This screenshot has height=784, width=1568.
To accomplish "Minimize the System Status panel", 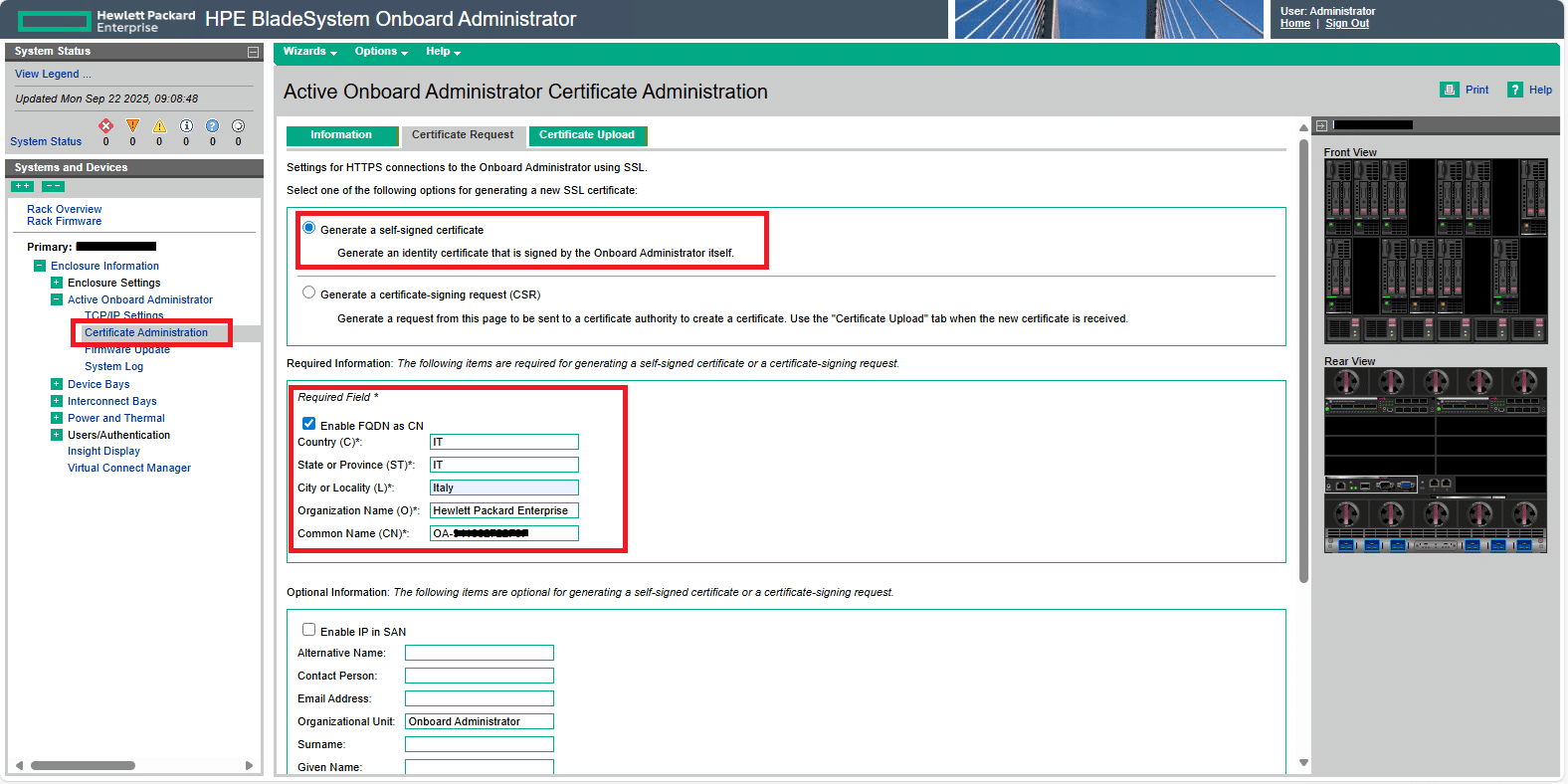I will (253, 52).
